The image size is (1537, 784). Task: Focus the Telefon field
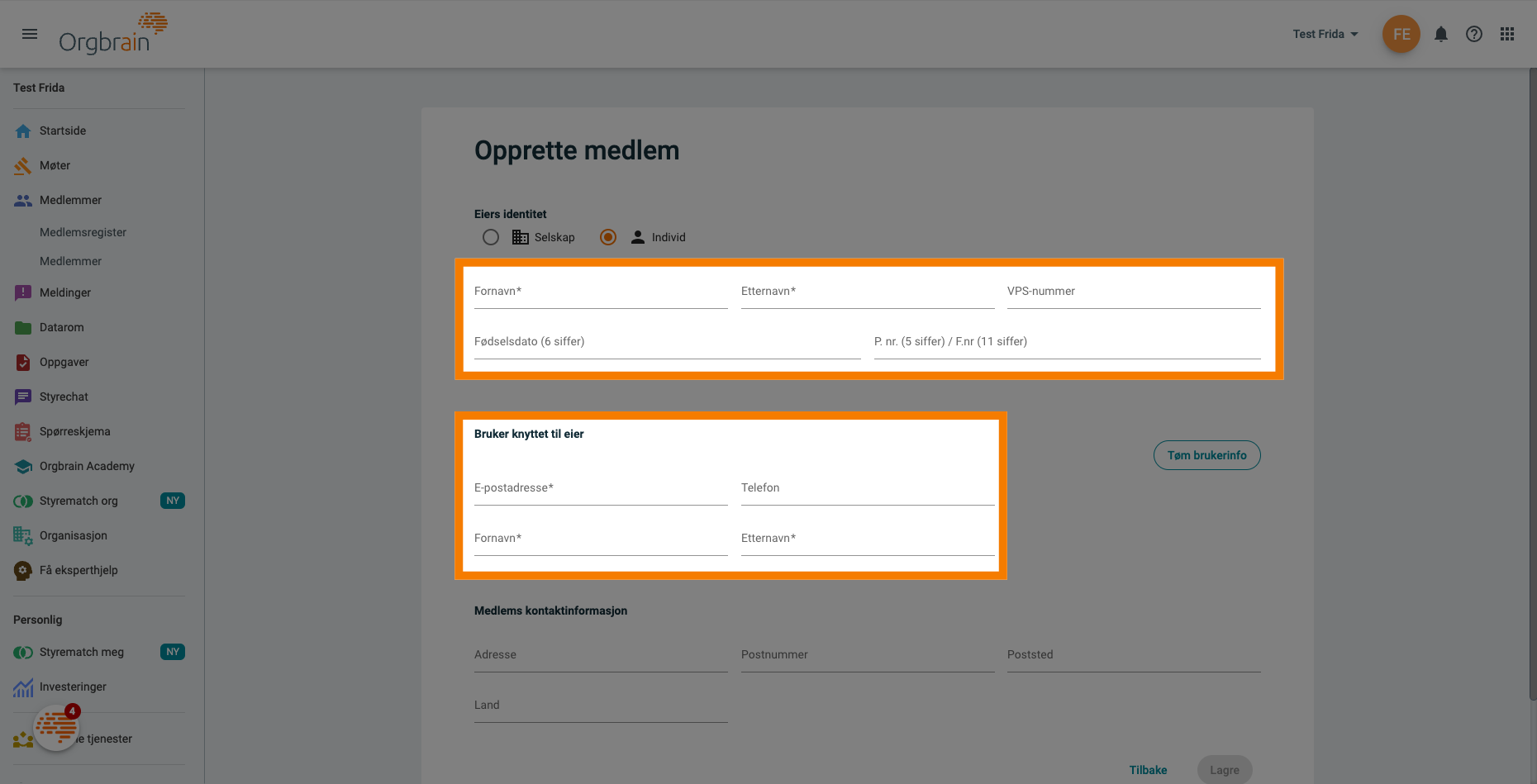coord(868,488)
